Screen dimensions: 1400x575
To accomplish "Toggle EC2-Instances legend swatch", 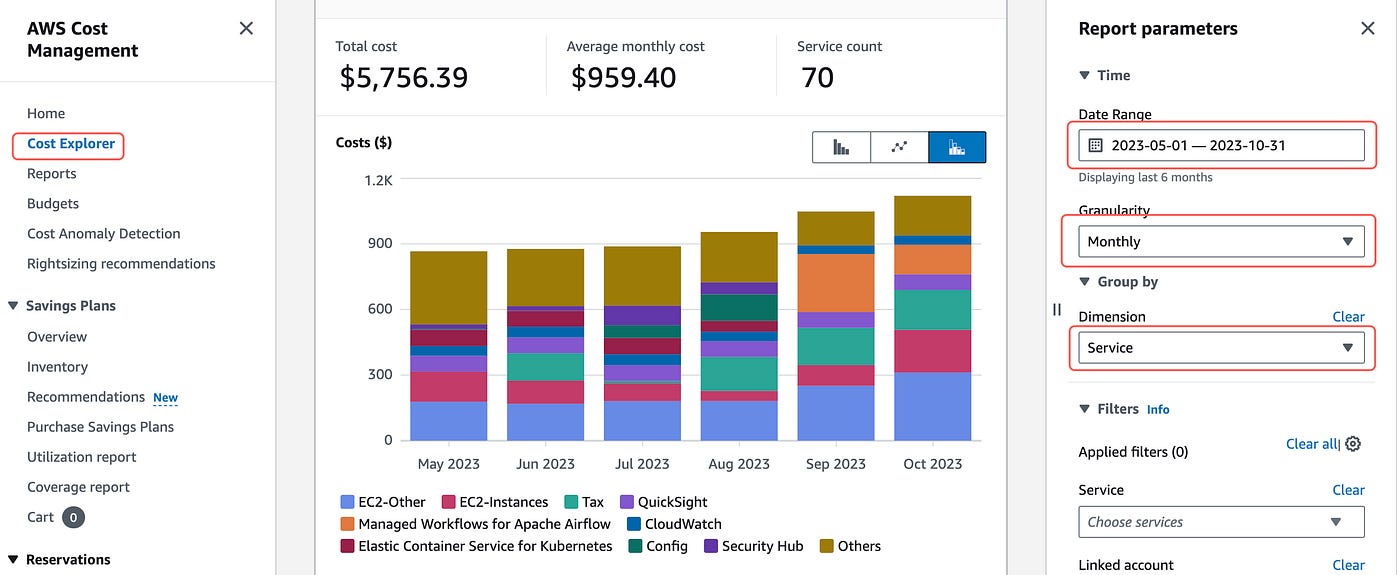I will tap(449, 502).
